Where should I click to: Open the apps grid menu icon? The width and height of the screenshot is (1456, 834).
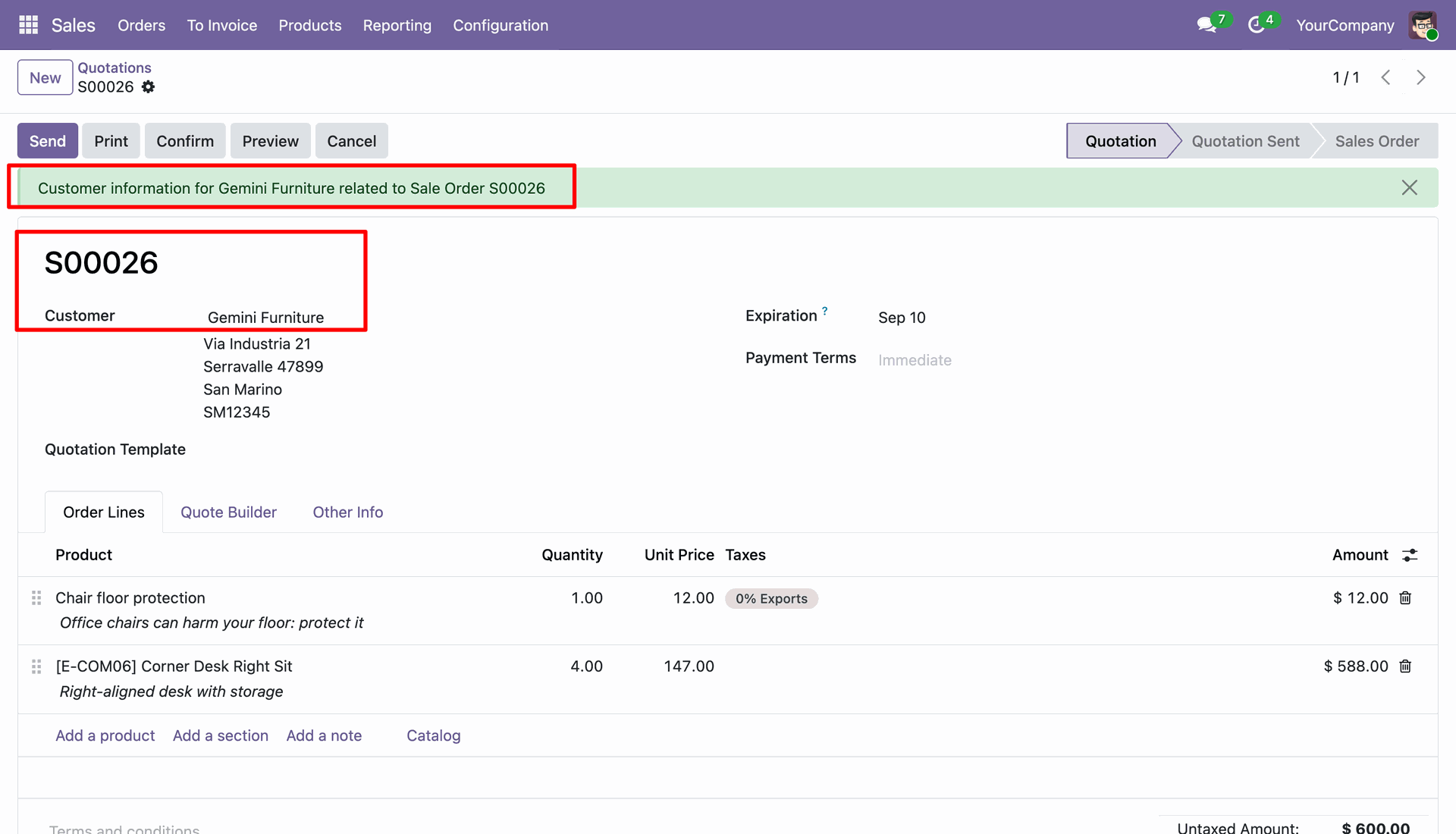click(28, 25)
